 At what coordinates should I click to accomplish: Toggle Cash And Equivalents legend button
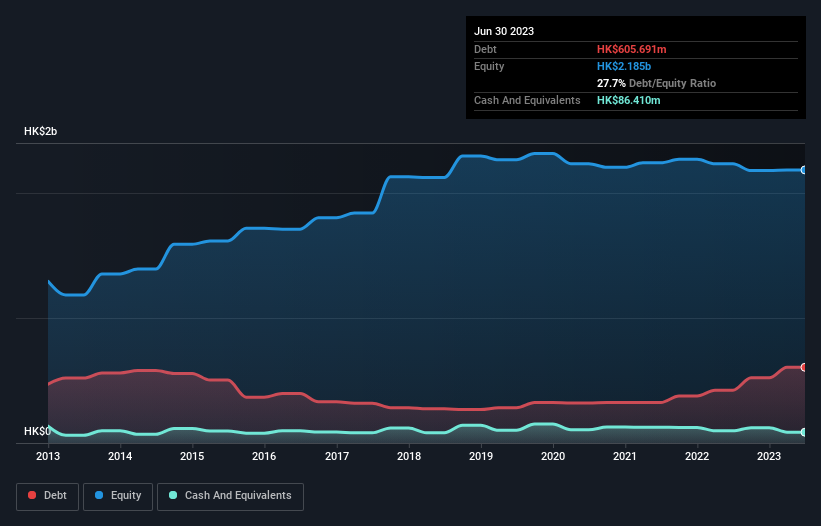click(230, 496)
